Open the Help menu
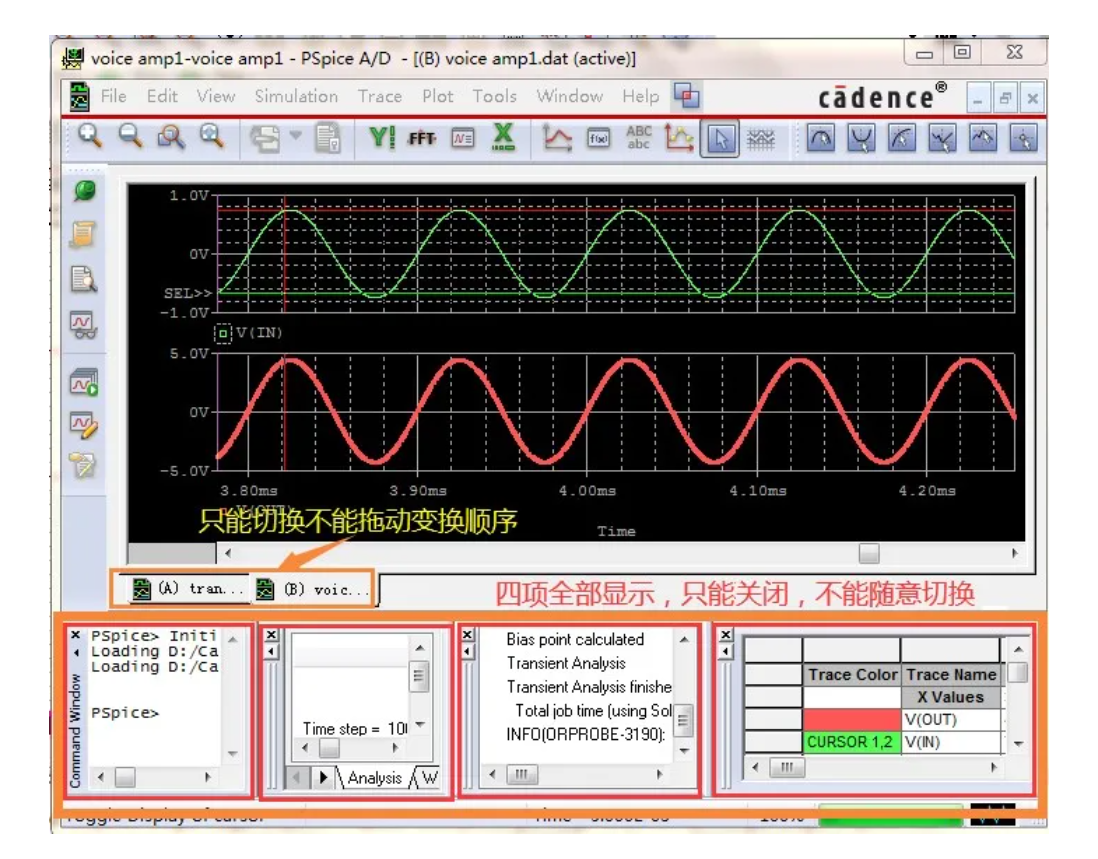Image resolution: width=1098 pixels, height=859 pixels. (x=640, y=96)
